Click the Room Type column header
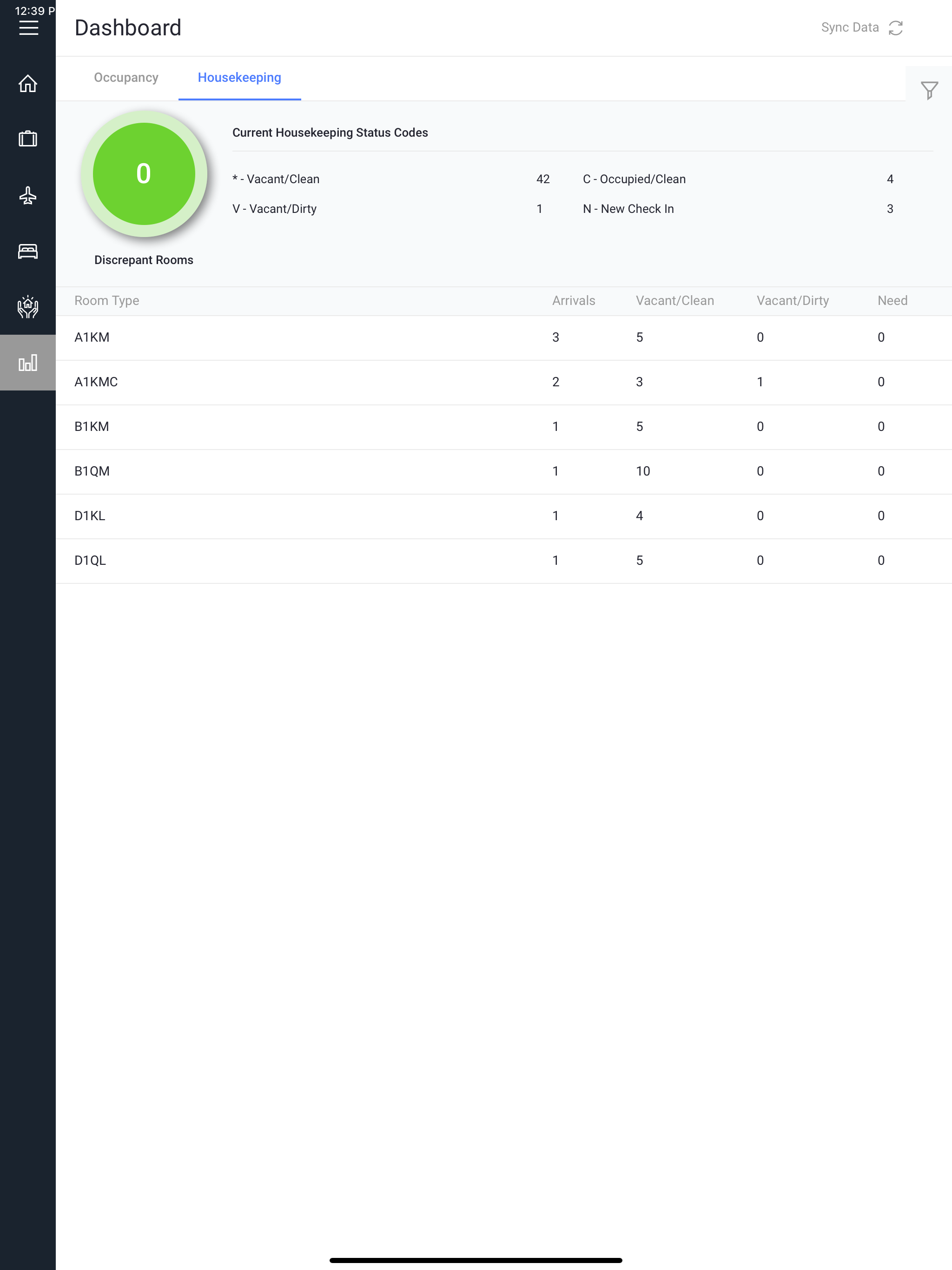This screenshot has height=1270, width=952. pos(107,301)
